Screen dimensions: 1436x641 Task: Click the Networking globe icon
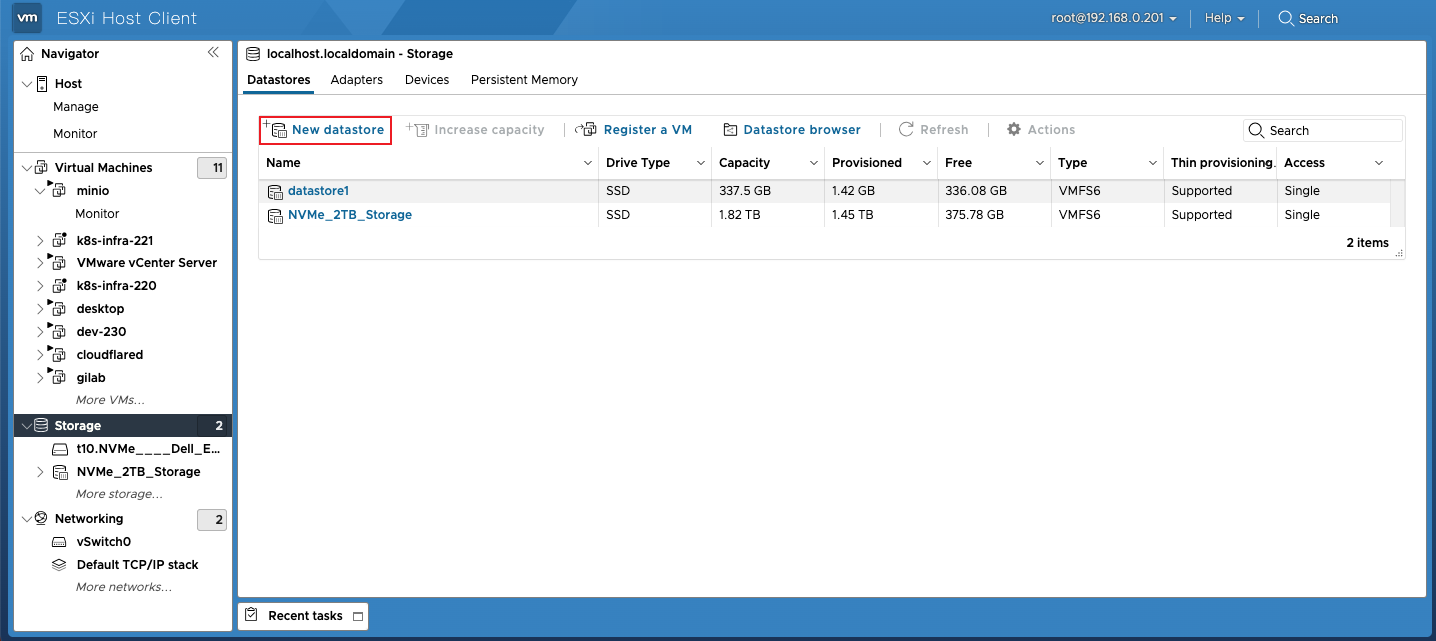coord(41,519)
